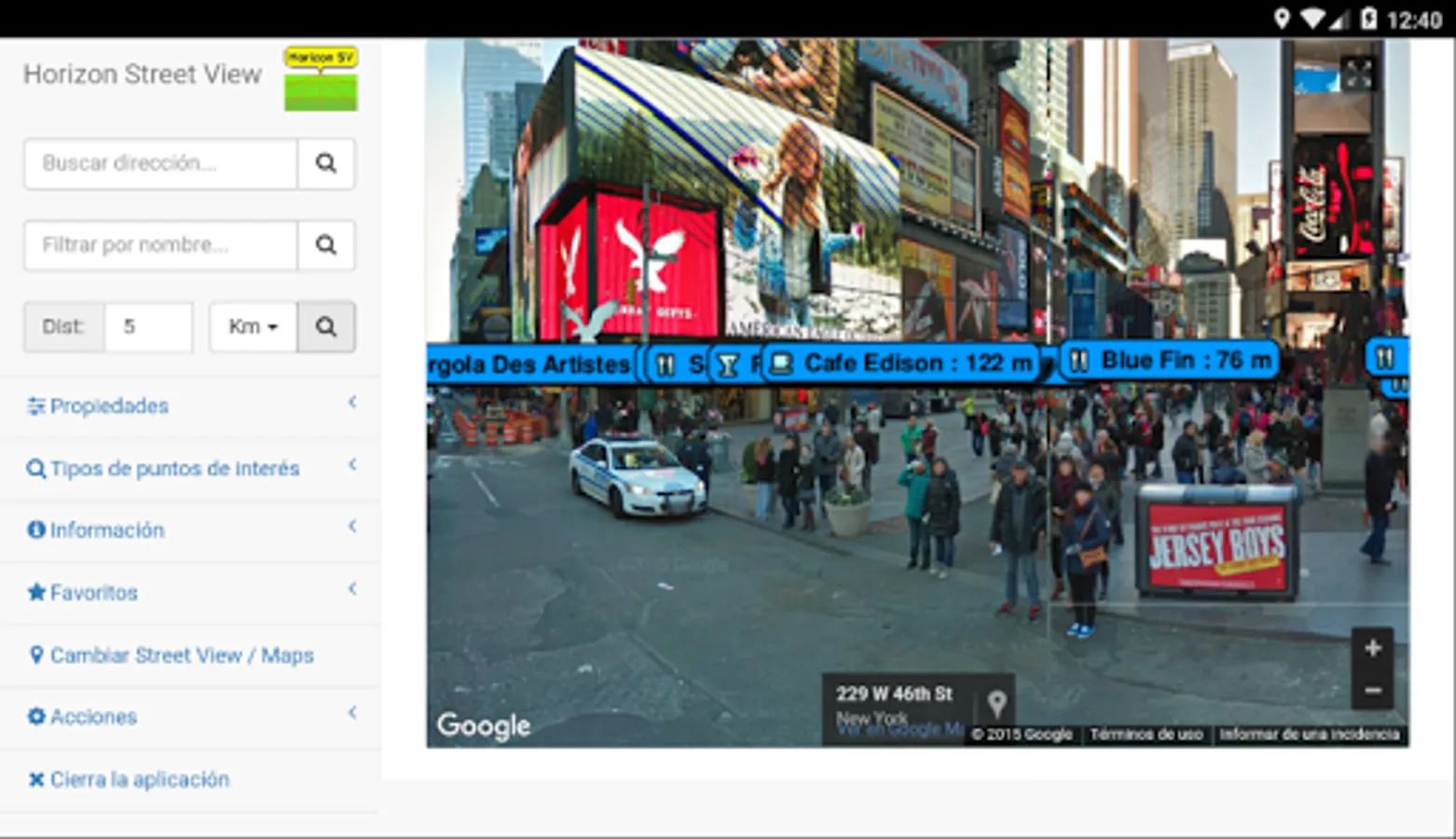
Task: Click the Horizon Street View title
Action: [x=143, y=75]
